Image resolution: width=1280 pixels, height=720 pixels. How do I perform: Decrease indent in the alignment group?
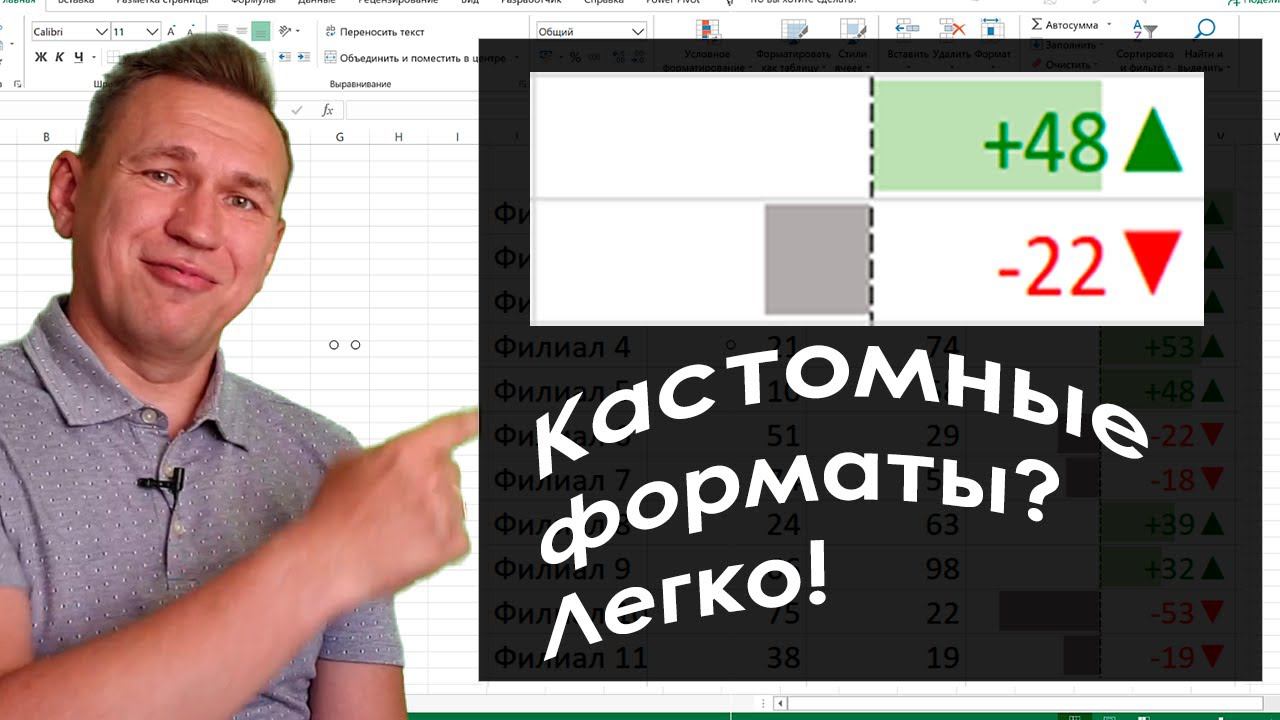284,57
